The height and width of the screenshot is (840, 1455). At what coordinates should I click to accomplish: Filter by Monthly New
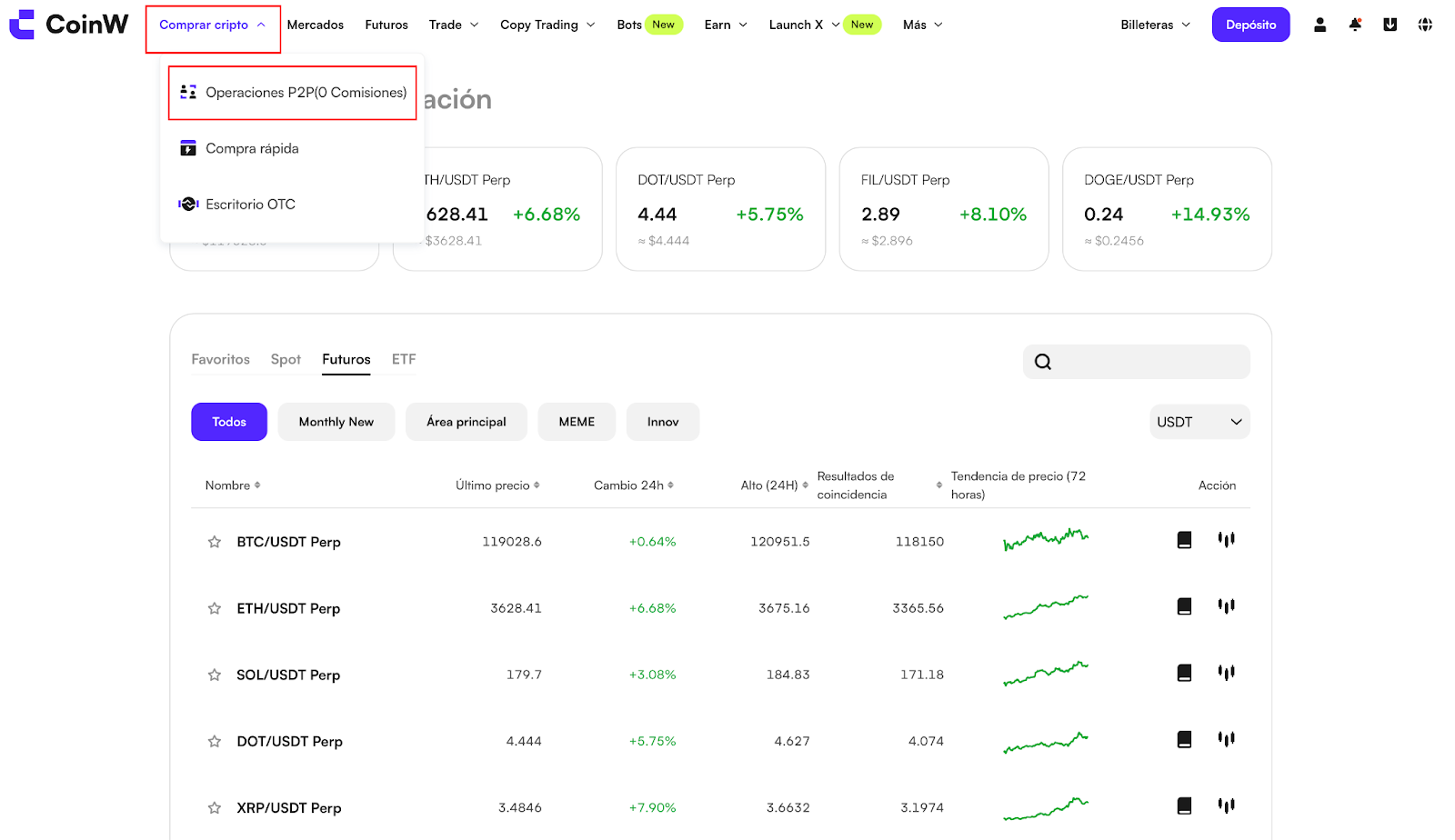point(336,422)
